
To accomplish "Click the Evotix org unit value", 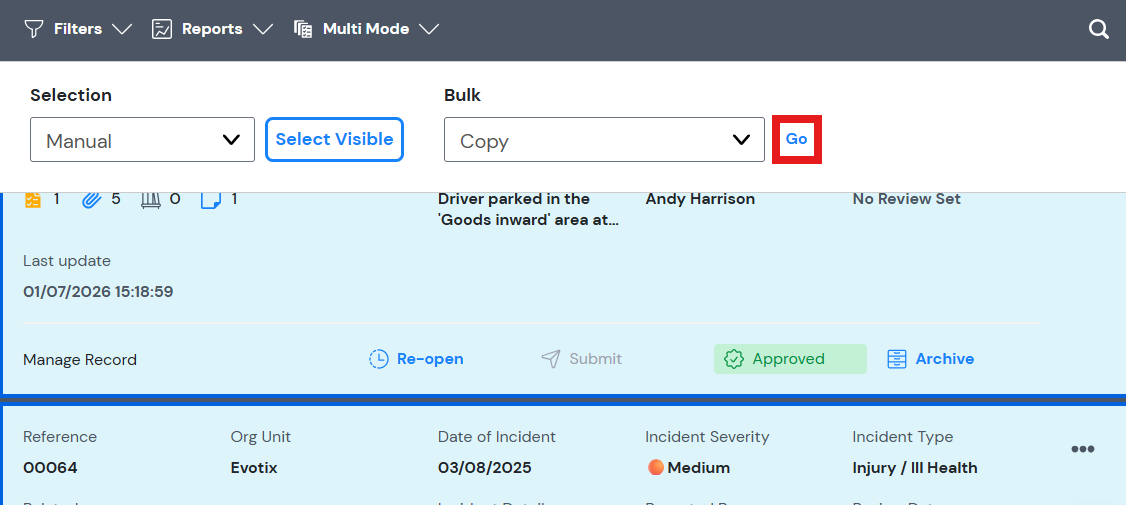I will 253,468.
